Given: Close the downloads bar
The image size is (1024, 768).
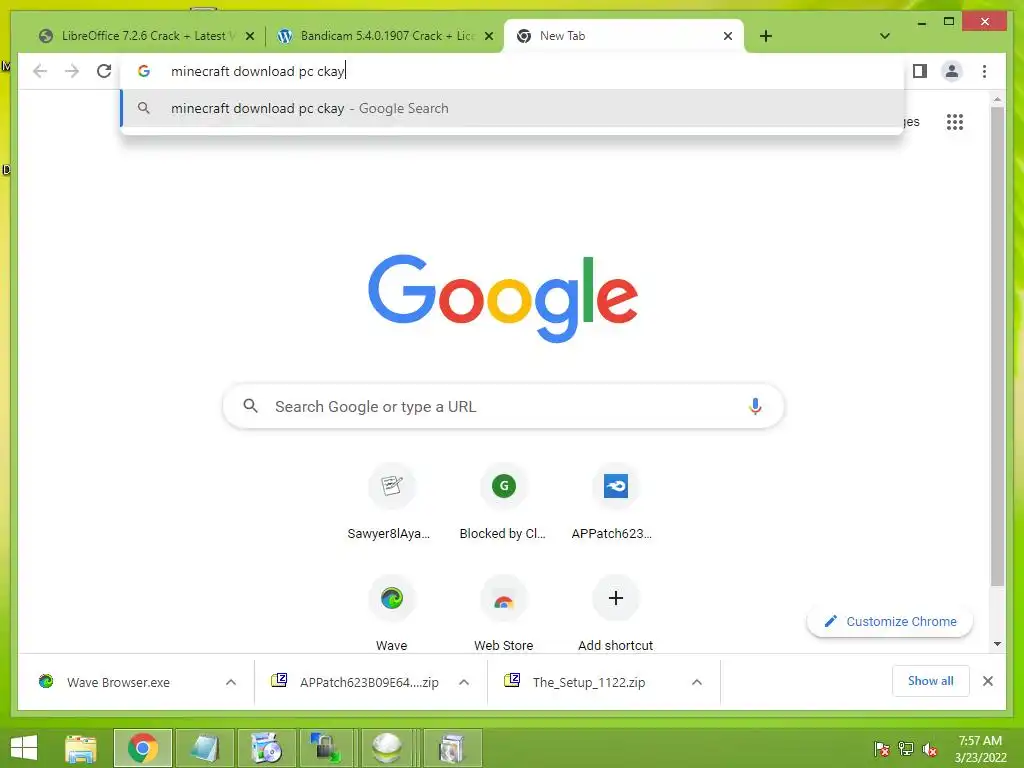Looking at the screenshot, I should (x=987, y=681).
